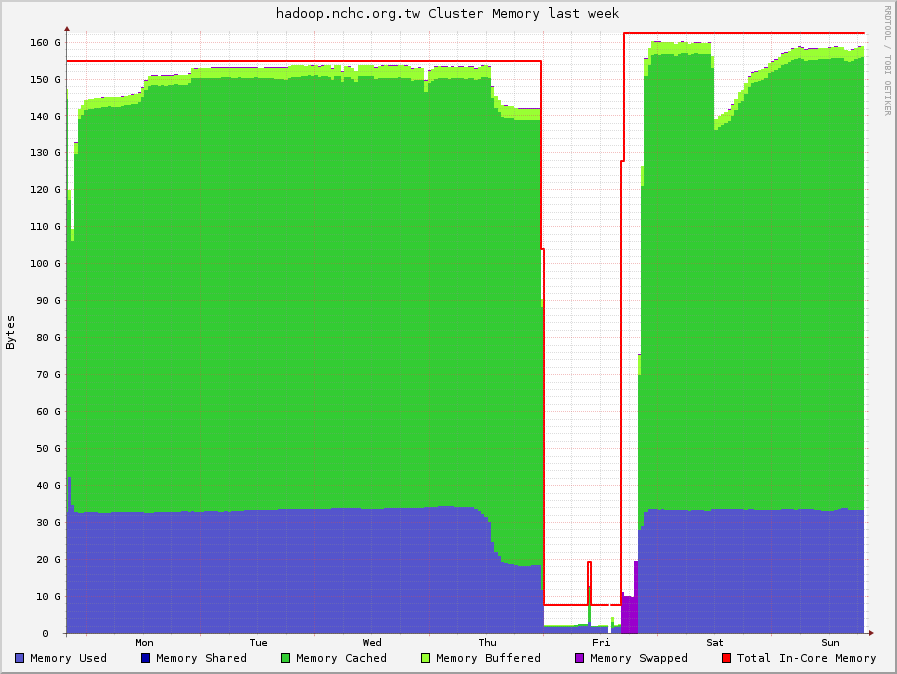Click the '50 G' y-axis value
The image size is (897, 674).
tap(49, 449)
